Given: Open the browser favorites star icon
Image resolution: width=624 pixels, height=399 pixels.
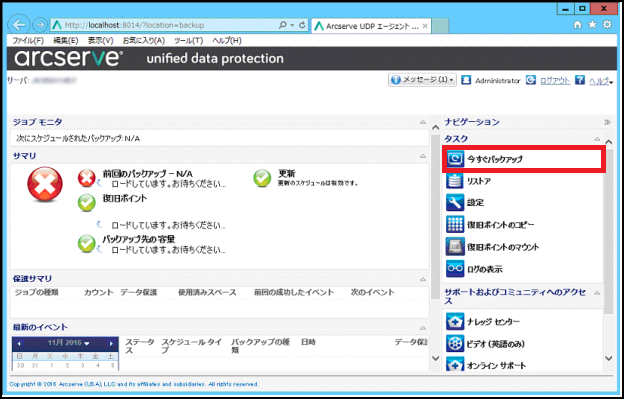Looking at the screenshot, I should [x=593, y=25].
